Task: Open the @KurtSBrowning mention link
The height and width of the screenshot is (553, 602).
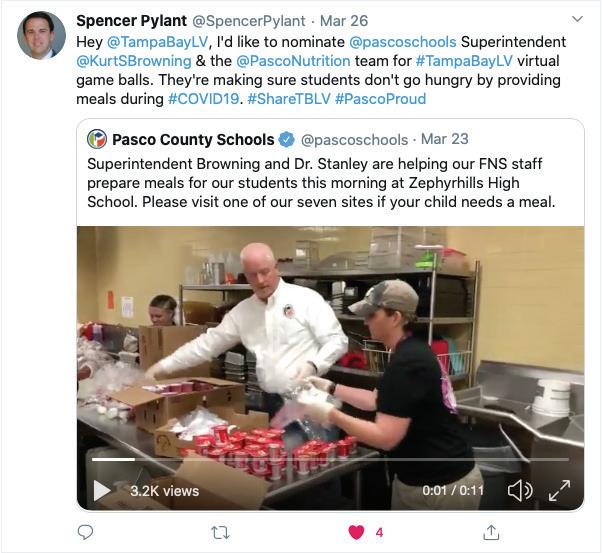Action: (134, 61)
